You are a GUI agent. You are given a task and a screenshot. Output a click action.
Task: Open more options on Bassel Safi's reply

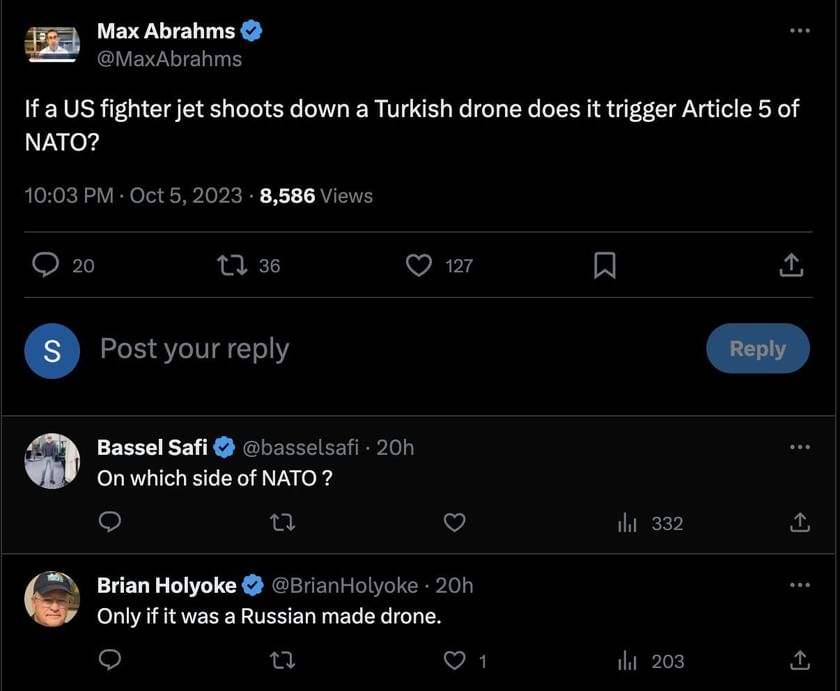(x=799, y=446)
